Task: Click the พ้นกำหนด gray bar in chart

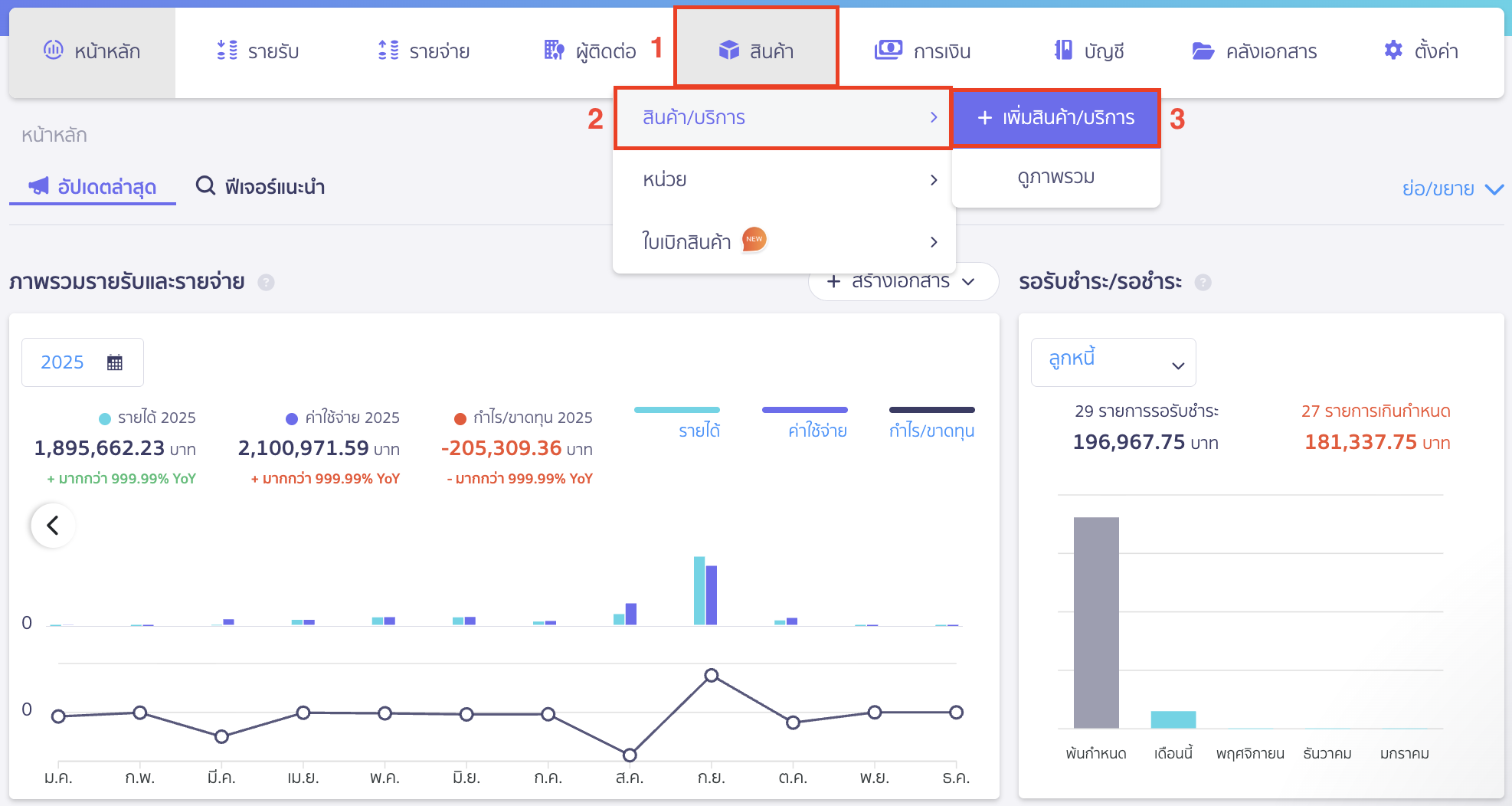Action: click(1096, 622)
